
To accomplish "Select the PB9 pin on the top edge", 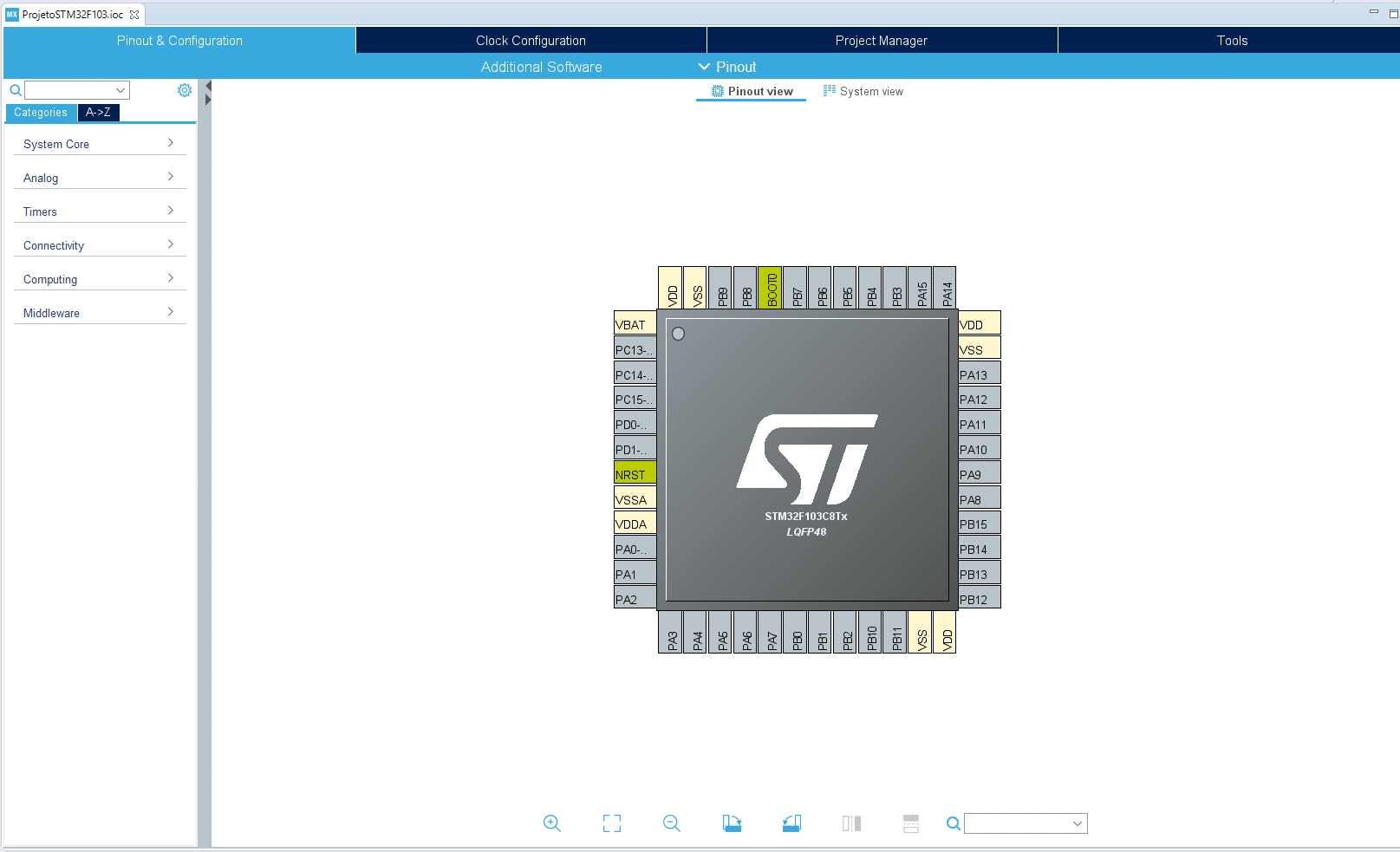I will tap(720, 288).
